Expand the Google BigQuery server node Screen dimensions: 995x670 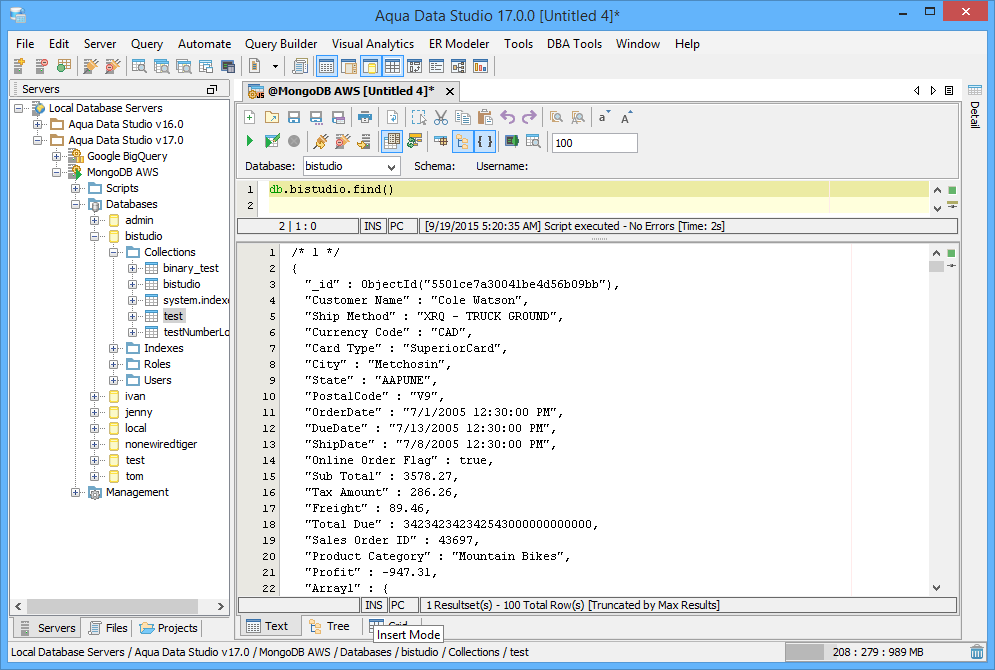56,156
